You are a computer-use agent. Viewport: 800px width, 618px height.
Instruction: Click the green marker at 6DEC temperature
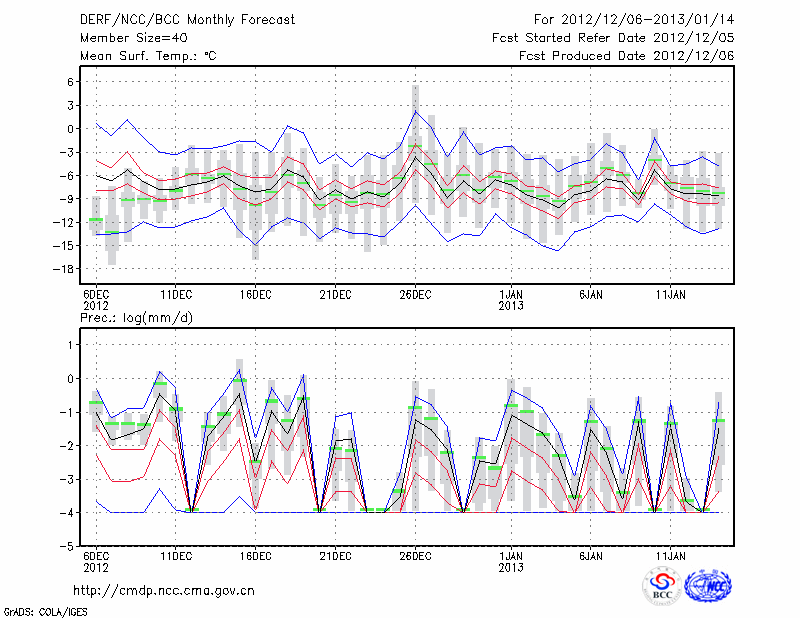pos(96,219)
